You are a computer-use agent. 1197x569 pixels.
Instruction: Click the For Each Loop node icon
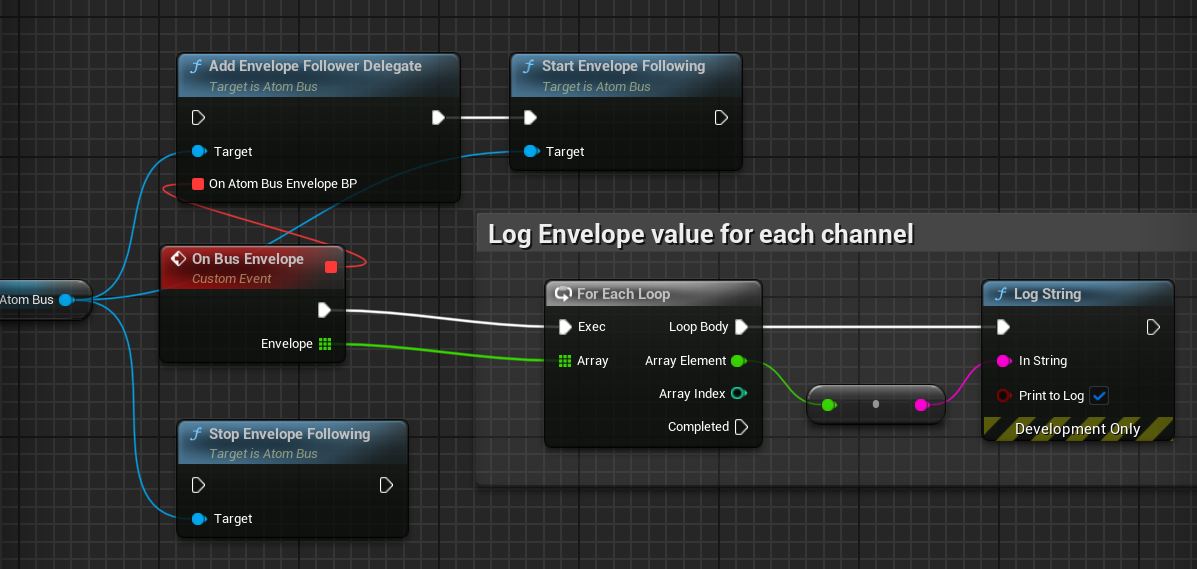[563, 294]
